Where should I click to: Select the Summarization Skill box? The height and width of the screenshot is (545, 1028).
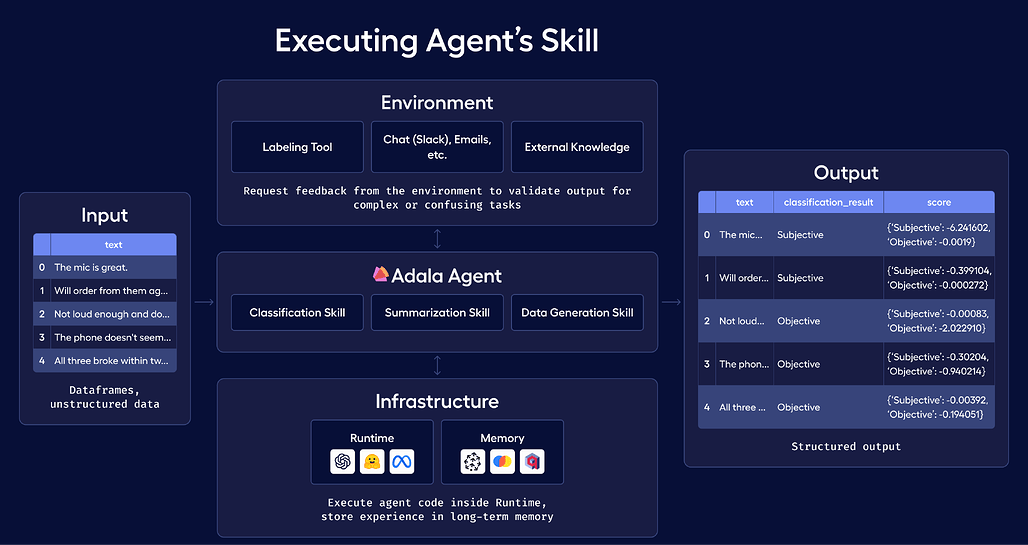tap(437, 312)
